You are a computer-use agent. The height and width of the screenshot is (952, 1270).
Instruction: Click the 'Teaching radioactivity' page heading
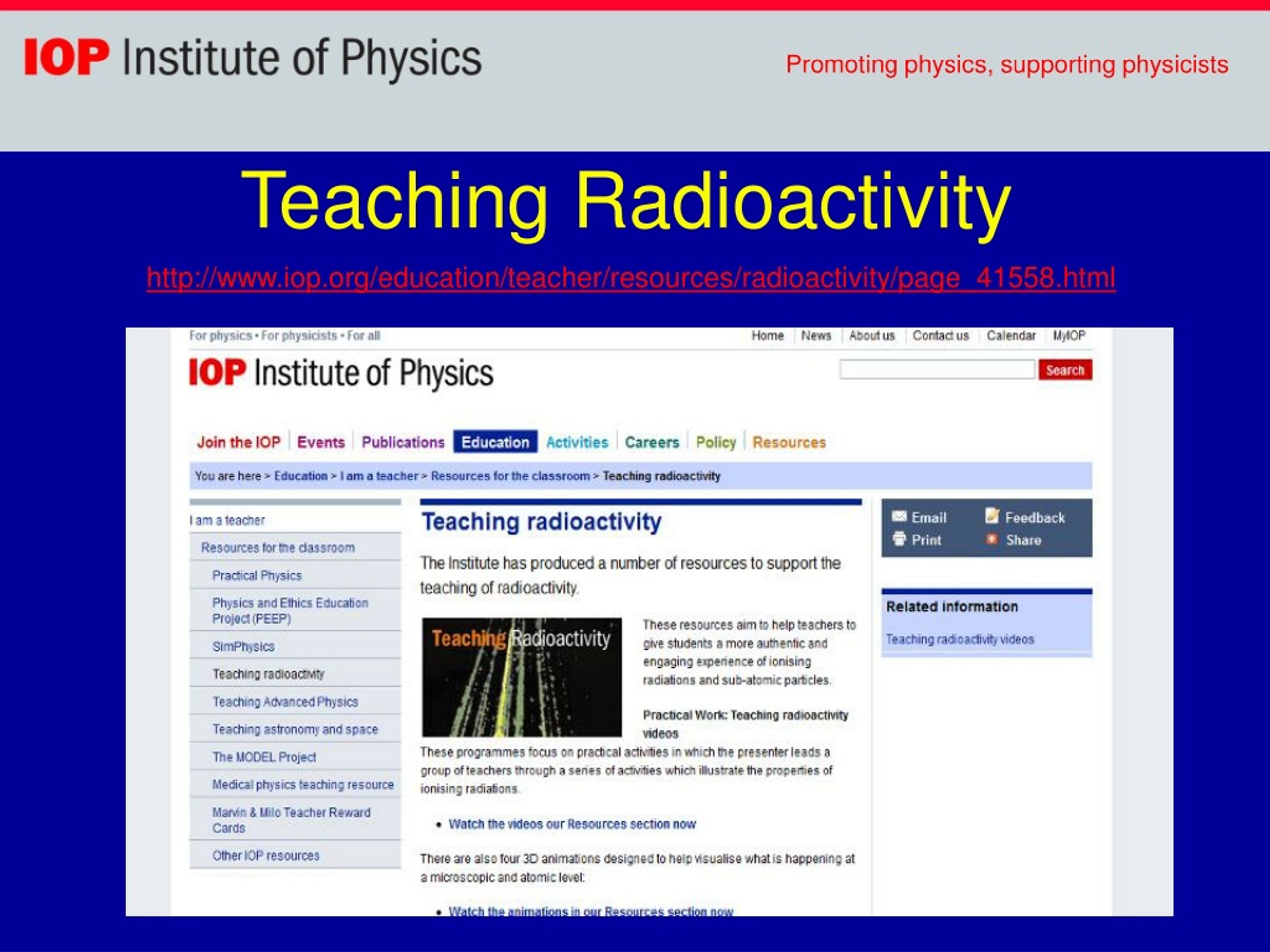pos(541,522)
